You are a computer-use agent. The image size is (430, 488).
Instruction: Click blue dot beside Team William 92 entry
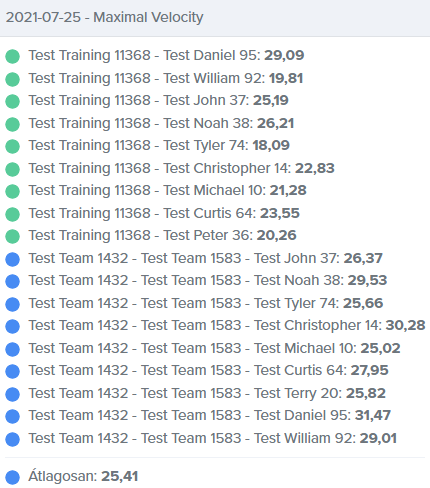(12, 439)
